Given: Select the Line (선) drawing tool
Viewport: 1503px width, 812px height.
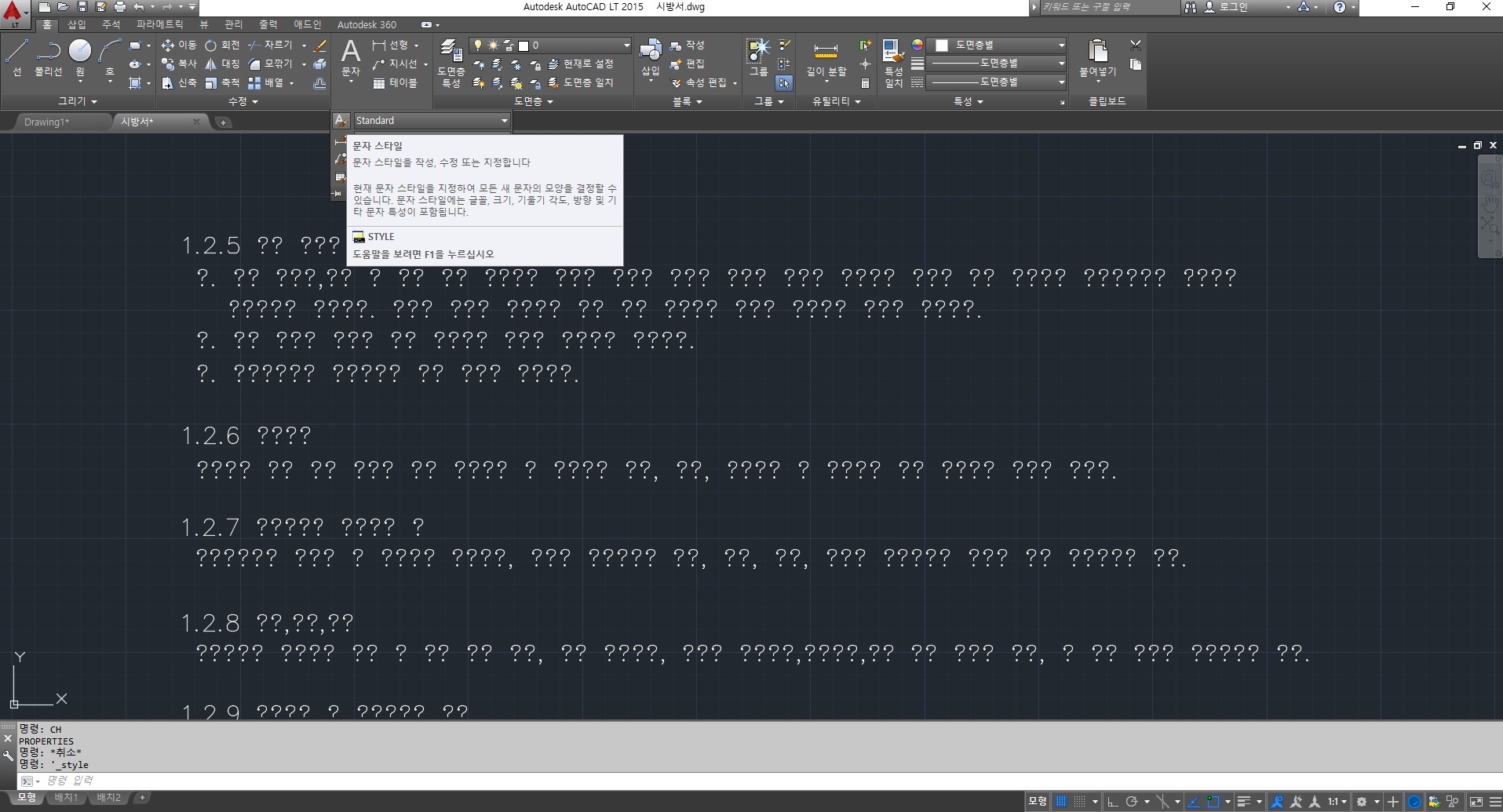Looking at the screenshot, I should tap(17, 59).
